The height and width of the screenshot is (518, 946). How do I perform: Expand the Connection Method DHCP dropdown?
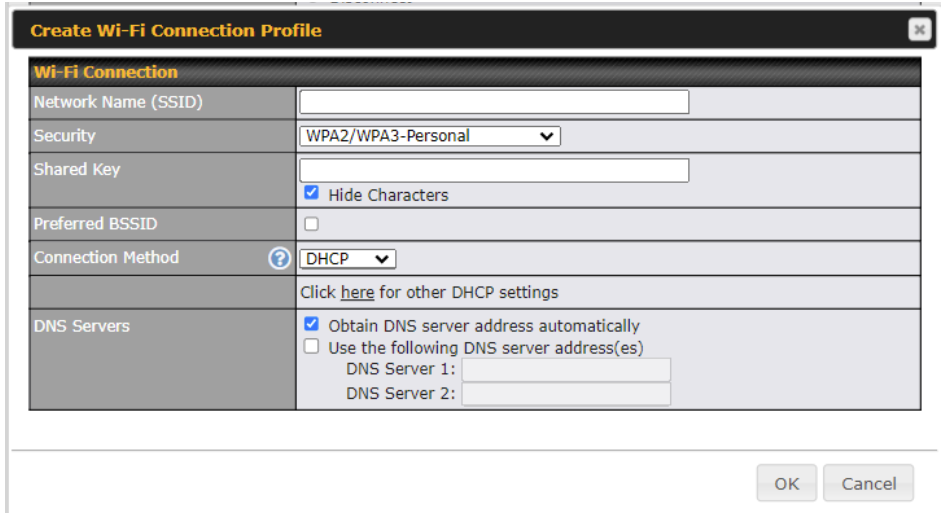coord(347,259)
